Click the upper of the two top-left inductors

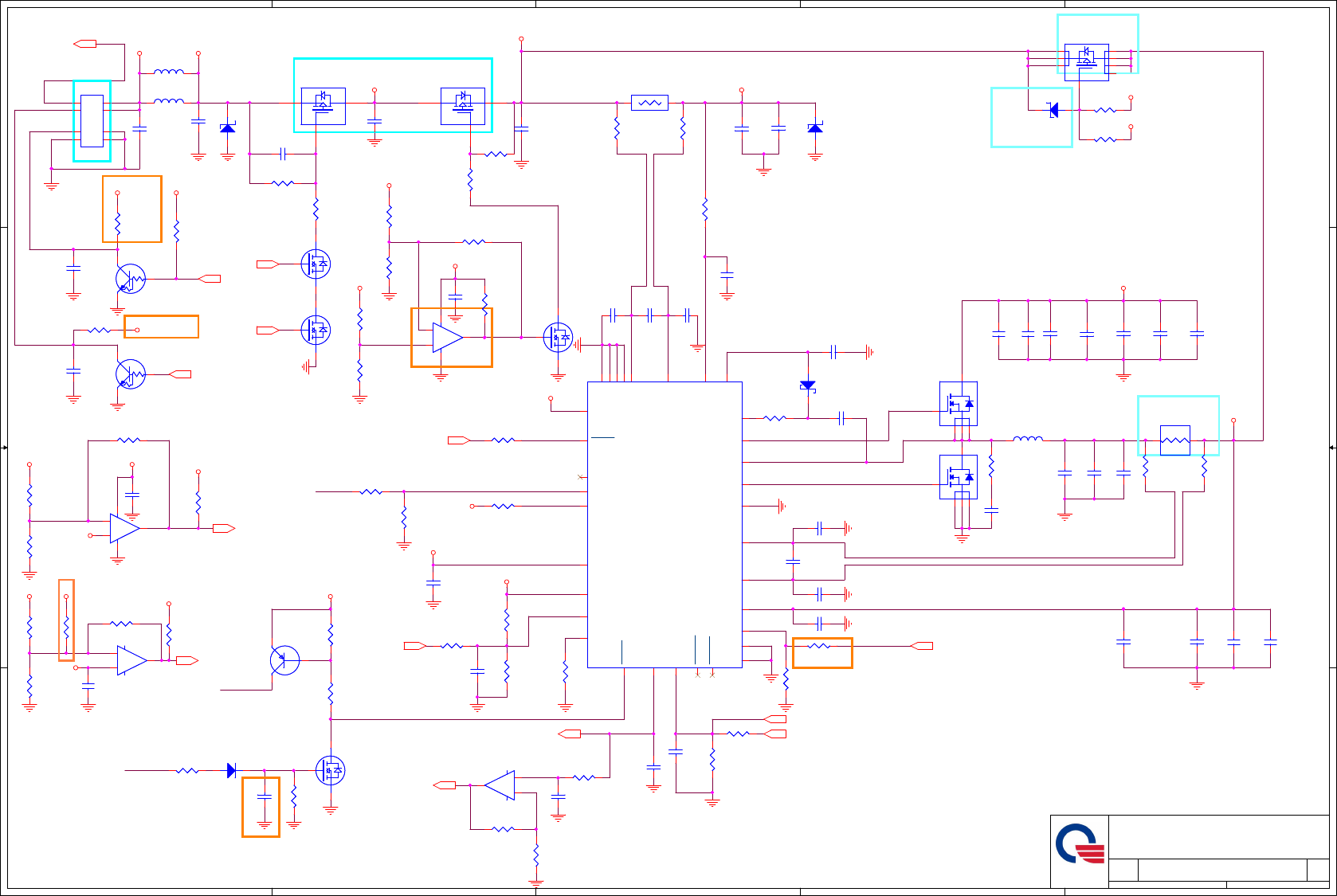(x=169, y=72)
